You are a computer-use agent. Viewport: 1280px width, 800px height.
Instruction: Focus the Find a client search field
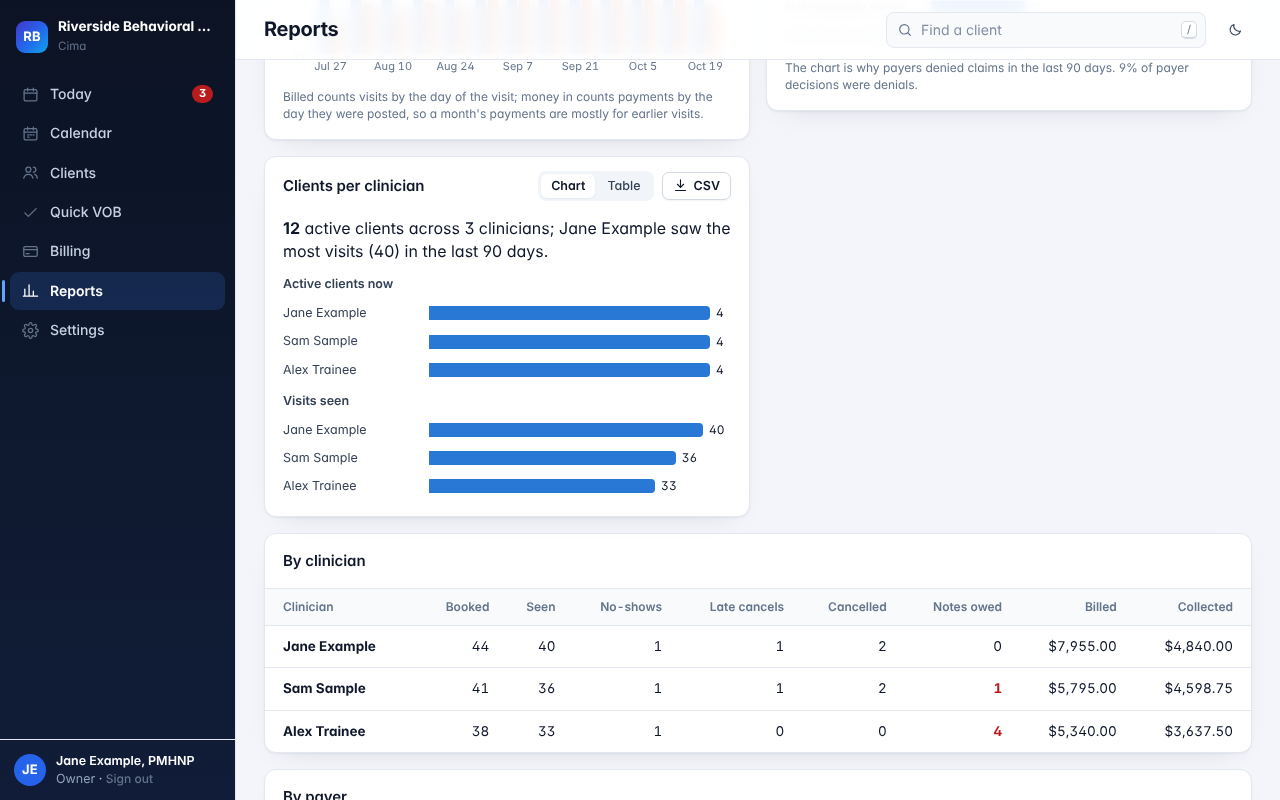coord(1045,30)
